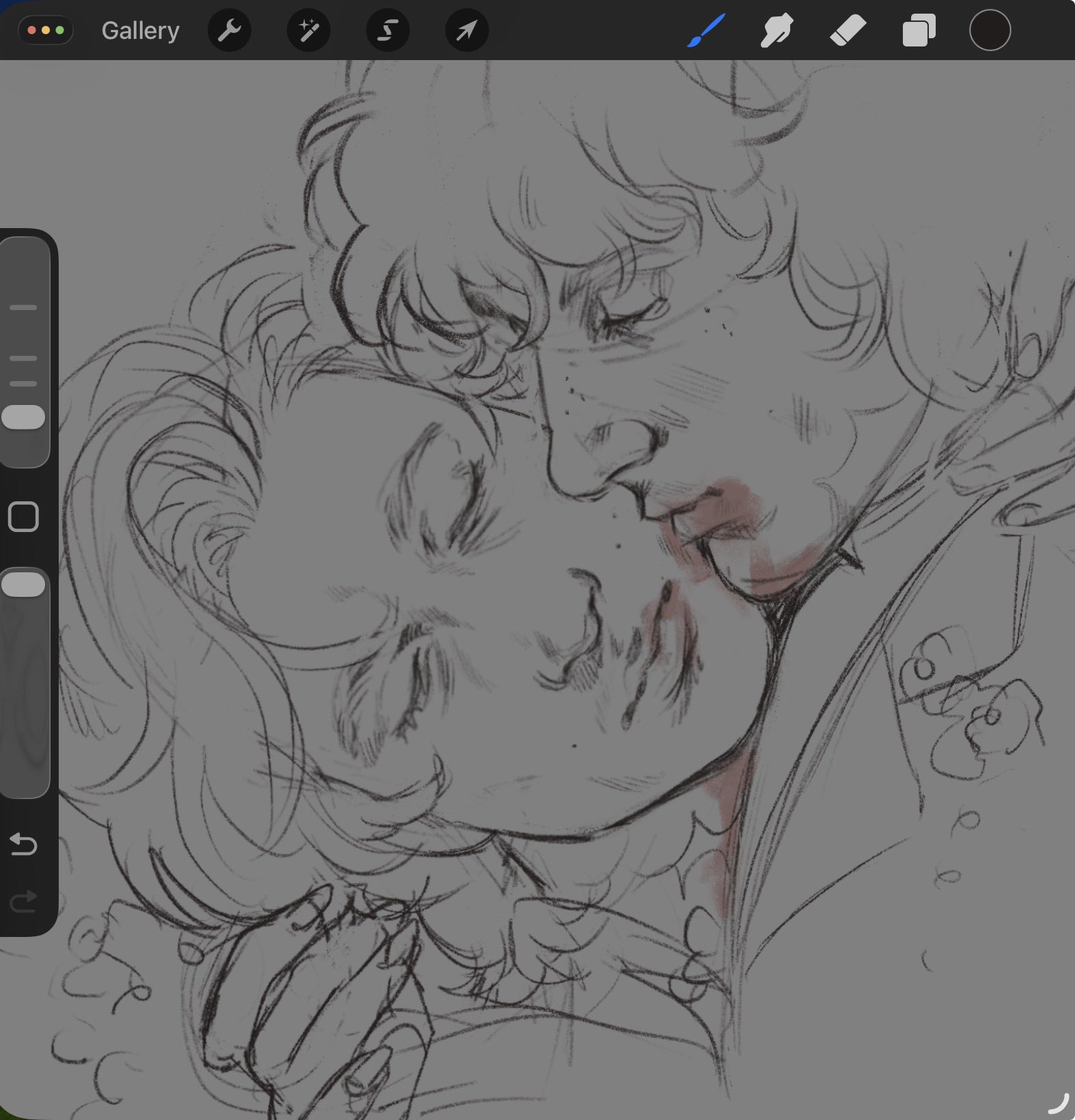Click the curved corner handle at bottom-right
Screen dimensions: 1075x1120
pos(1057,1103)
